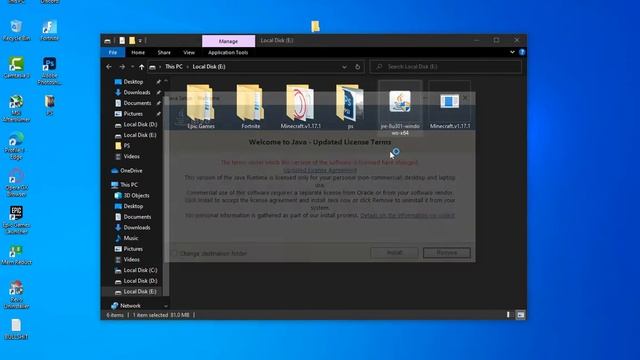This screenshot has height=360, width=640.
Task: Open Mem Reduct desktop shortcut
Action: [x=16, y=255]
